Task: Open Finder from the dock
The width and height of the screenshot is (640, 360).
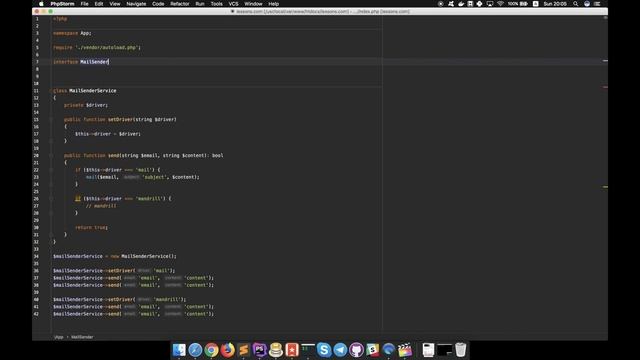Action: coord(179,350)
